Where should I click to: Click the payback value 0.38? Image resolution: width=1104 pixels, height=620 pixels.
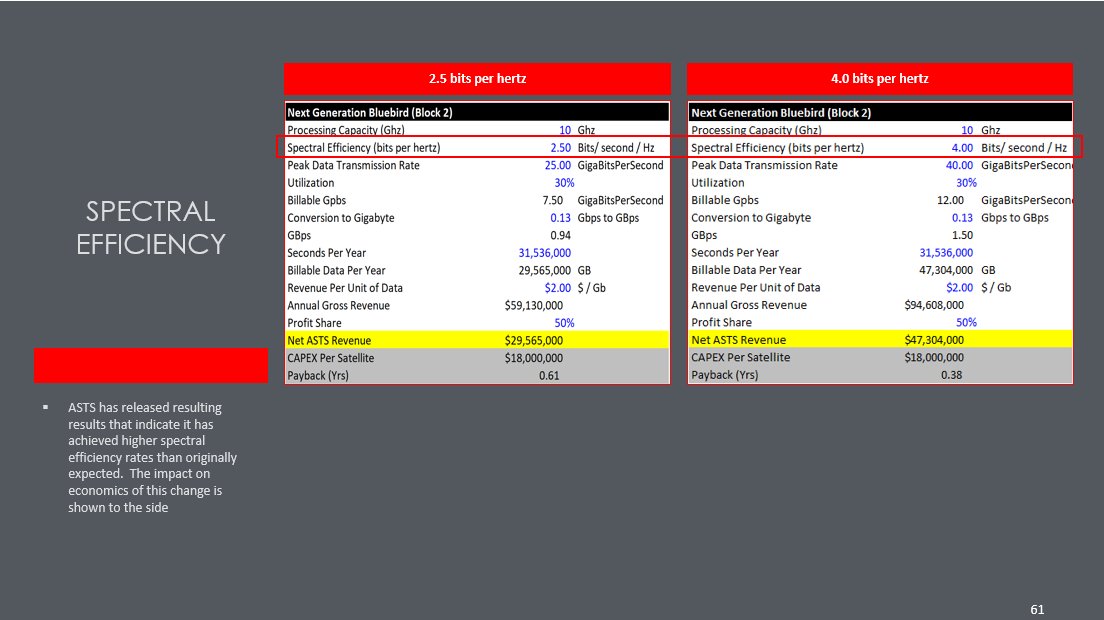(951, 375)
